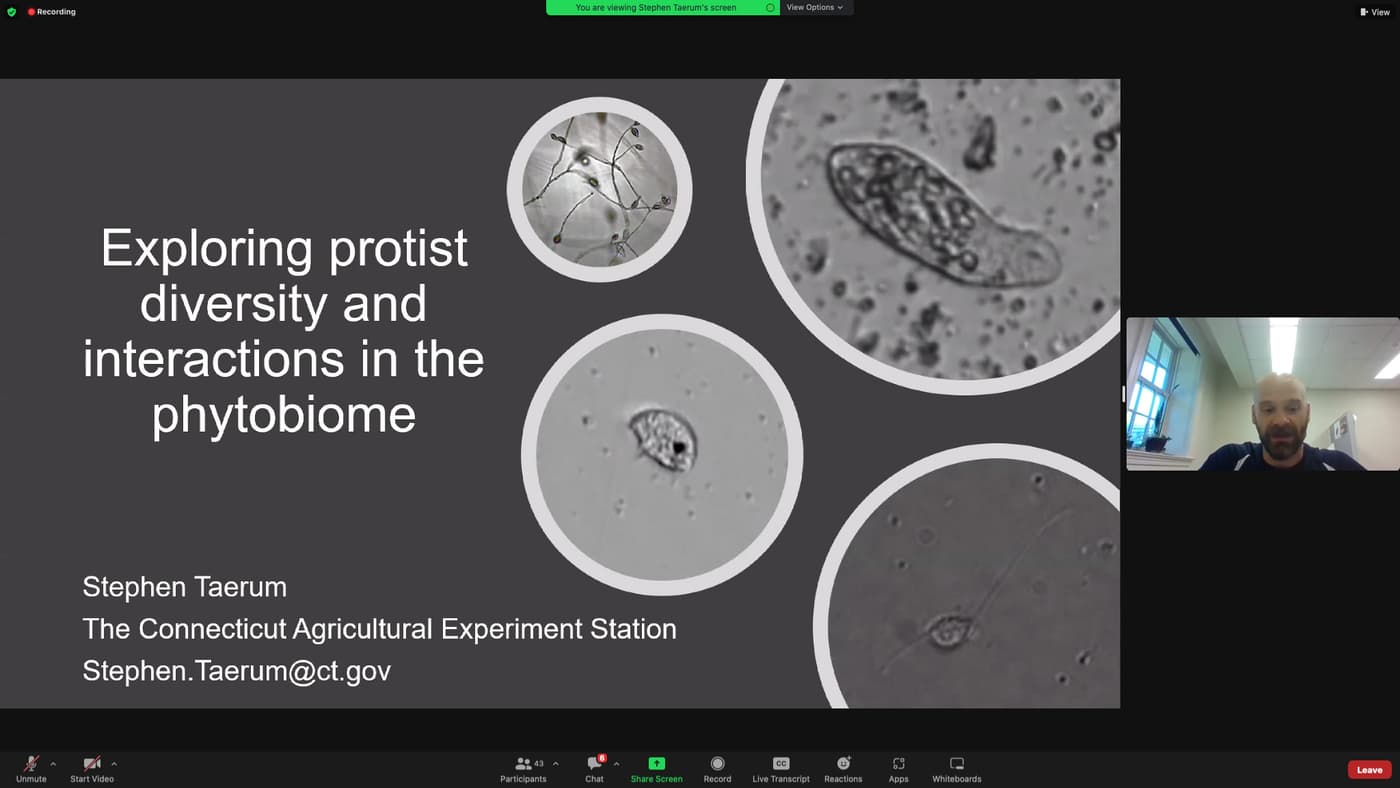Open Whiteboards
This screenshot has height=788, width=1400.
pyautogui.click(x=956, y=769)
